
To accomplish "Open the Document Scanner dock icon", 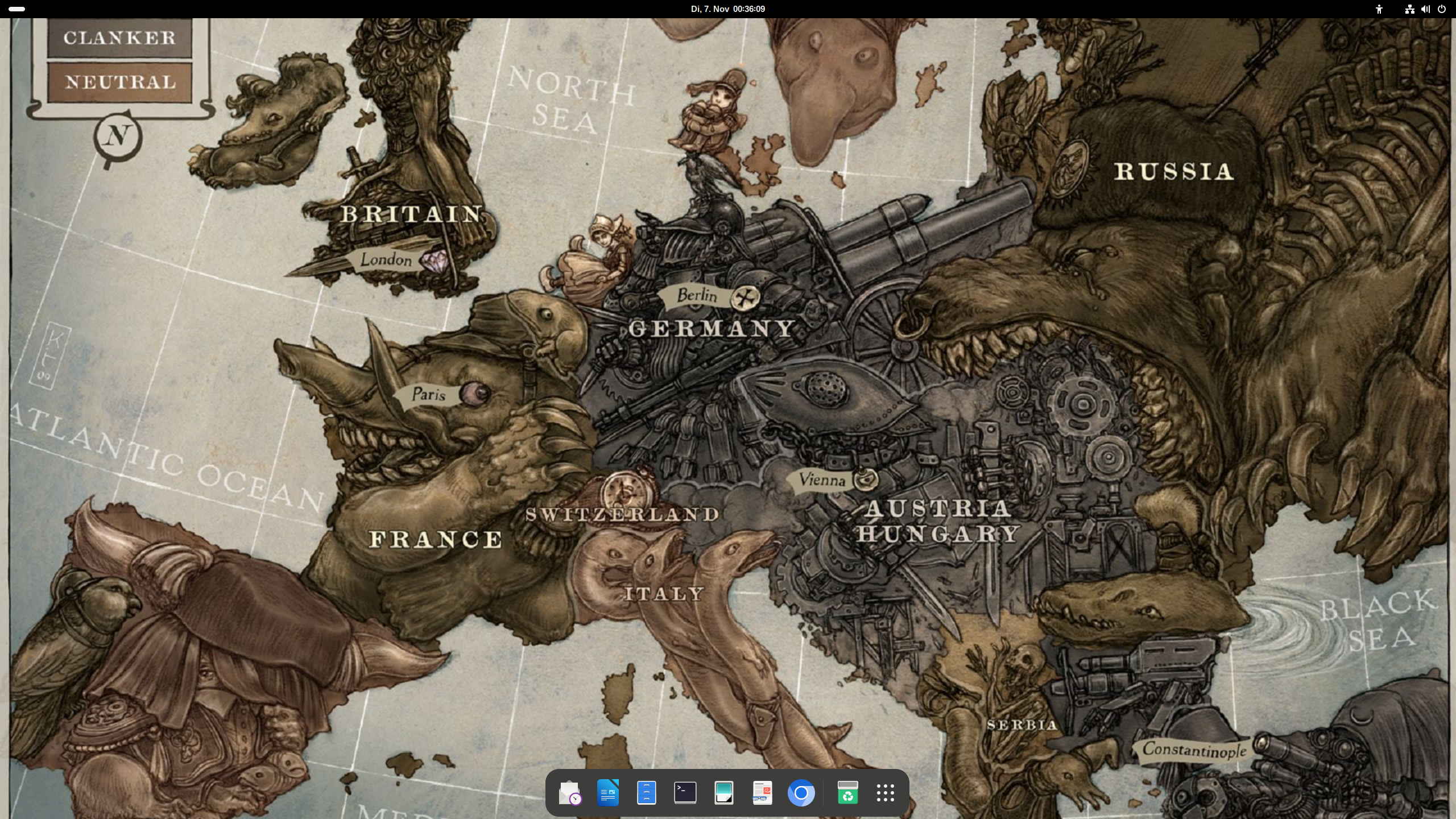I will (724, 793).
